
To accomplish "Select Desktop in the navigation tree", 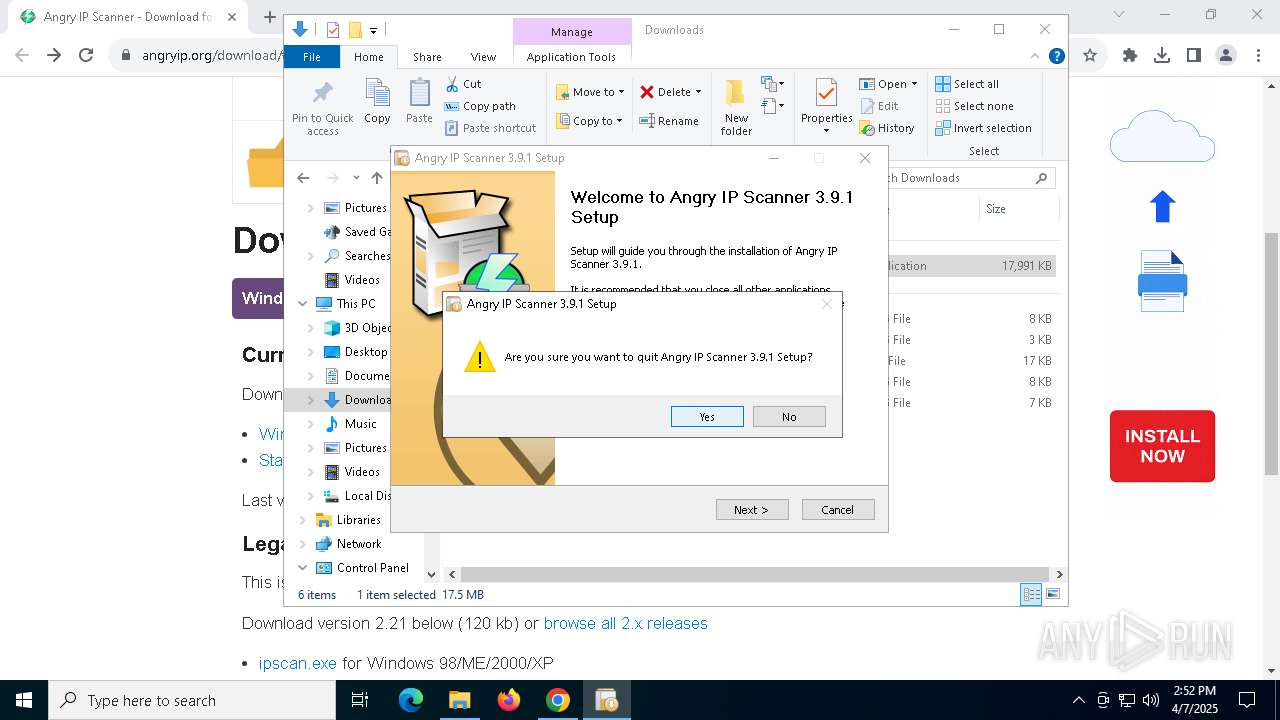I will 365,352.
